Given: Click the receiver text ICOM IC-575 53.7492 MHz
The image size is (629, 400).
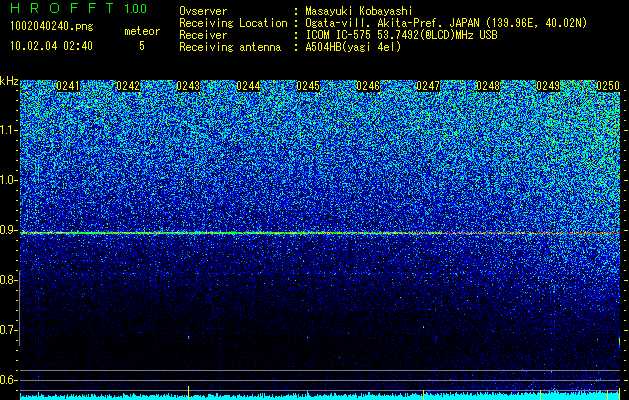Looking at the screenshot, I should [x=401, y=35].
